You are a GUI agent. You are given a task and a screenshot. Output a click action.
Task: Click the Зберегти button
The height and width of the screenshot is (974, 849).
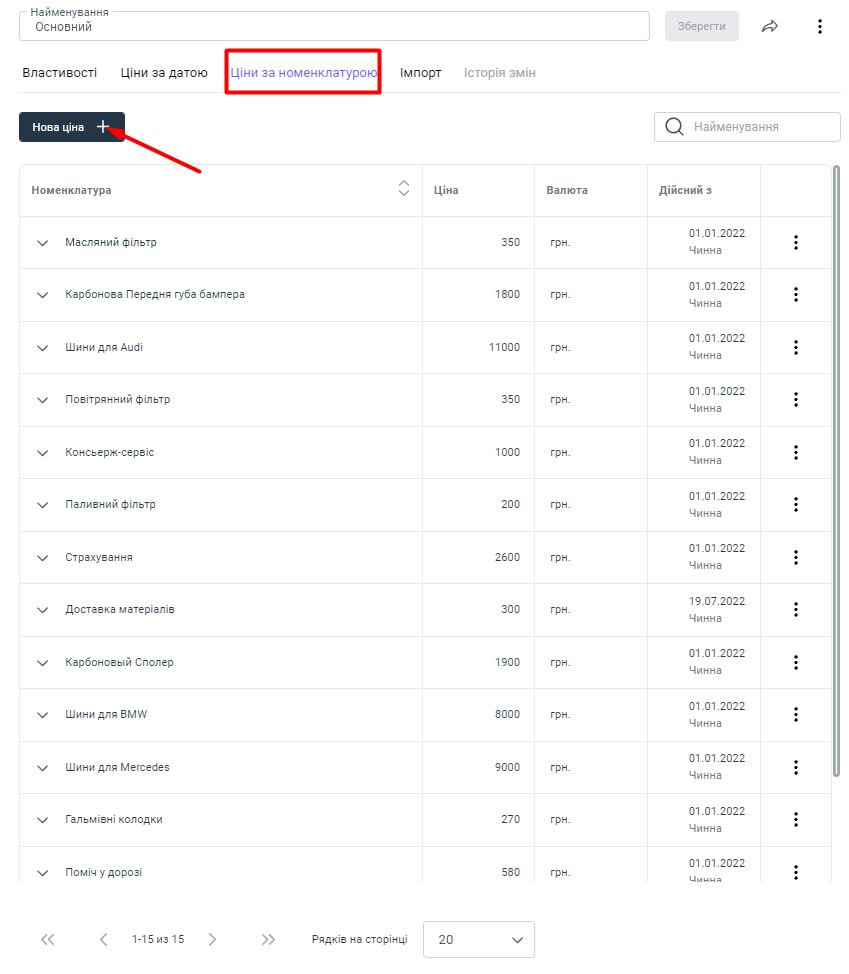[x=702, y=26]
